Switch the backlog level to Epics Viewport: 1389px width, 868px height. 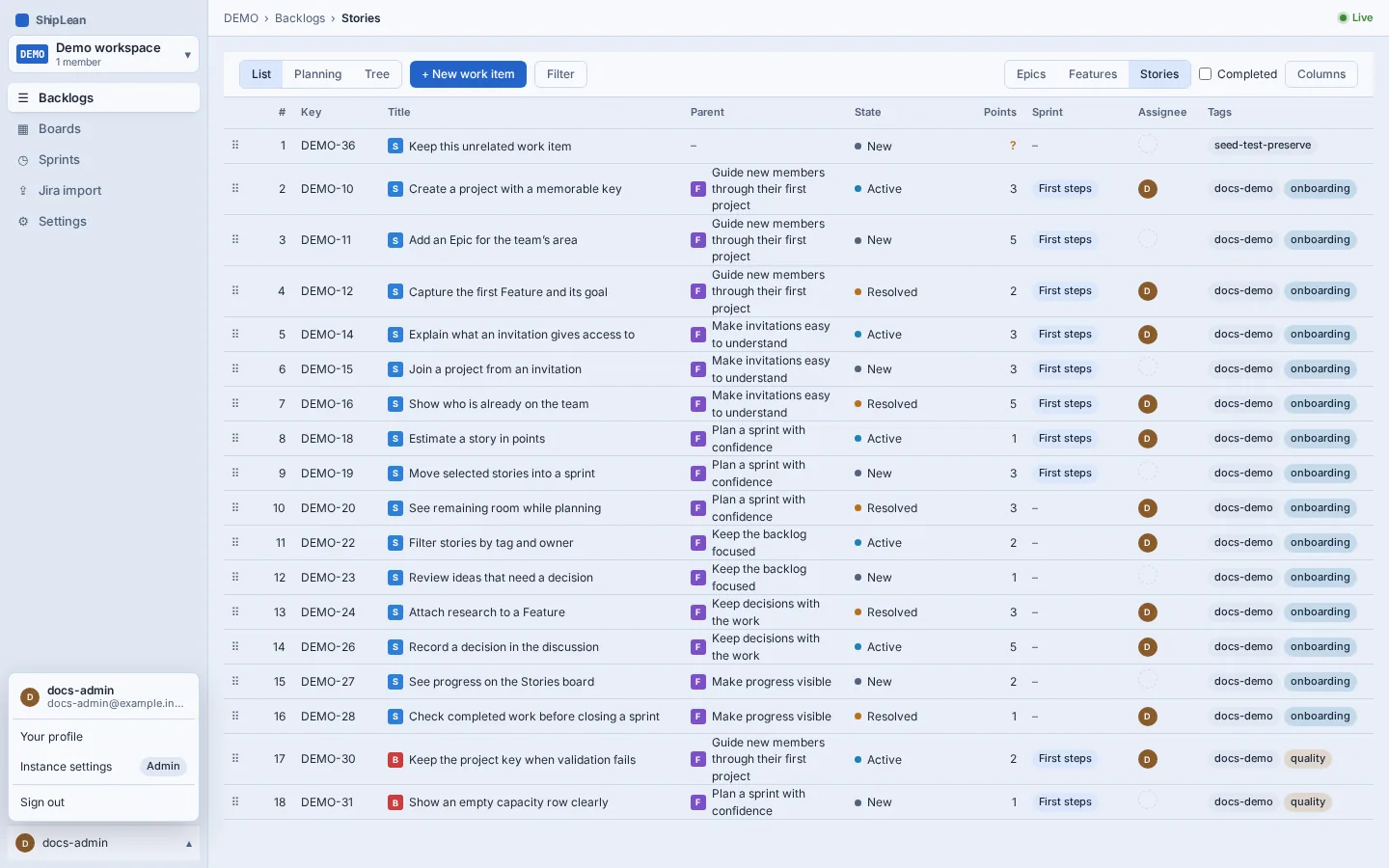[x=1031, y=74]
